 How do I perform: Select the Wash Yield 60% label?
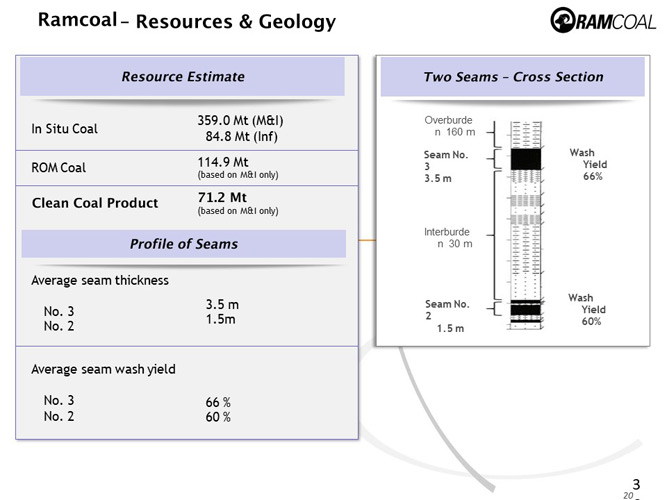[x=586, y=309]
